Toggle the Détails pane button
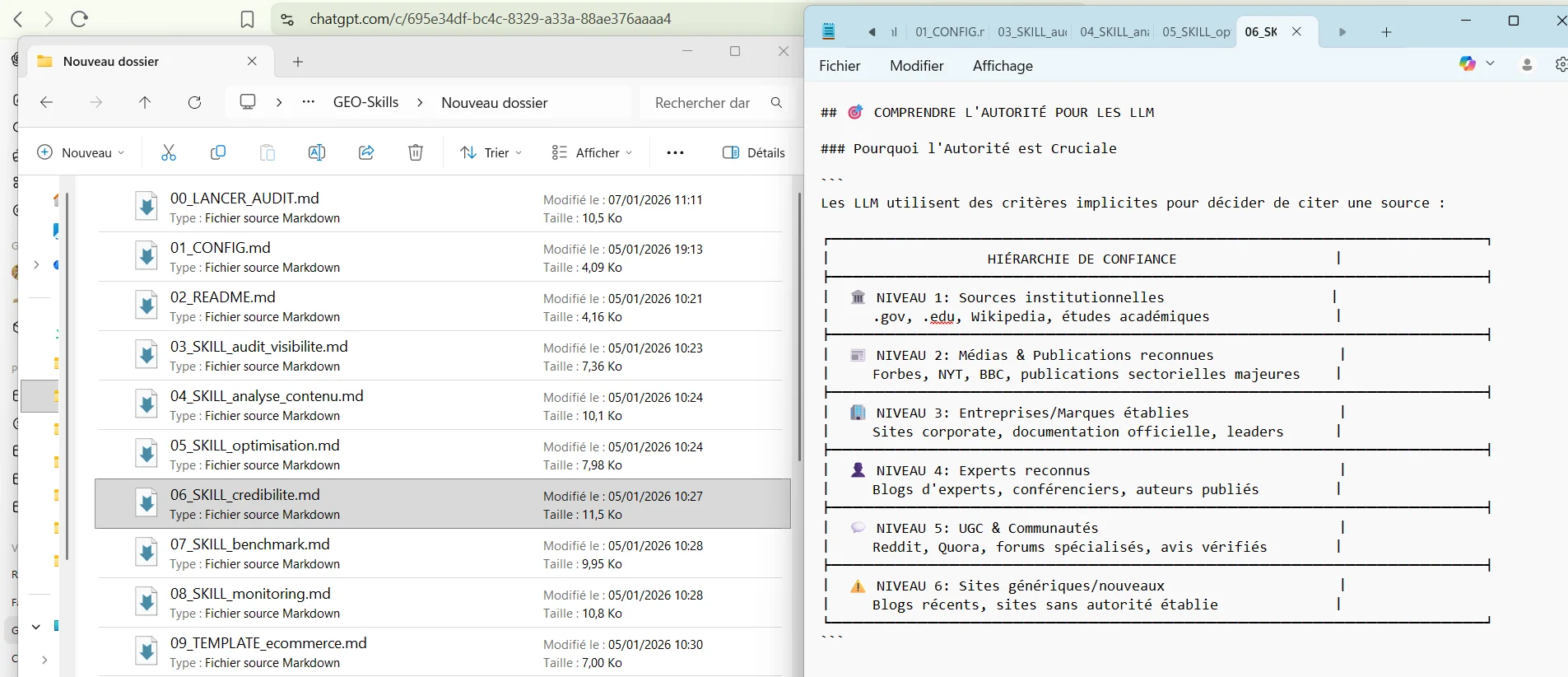The image size is (1568, 677). tap(753, 152)
